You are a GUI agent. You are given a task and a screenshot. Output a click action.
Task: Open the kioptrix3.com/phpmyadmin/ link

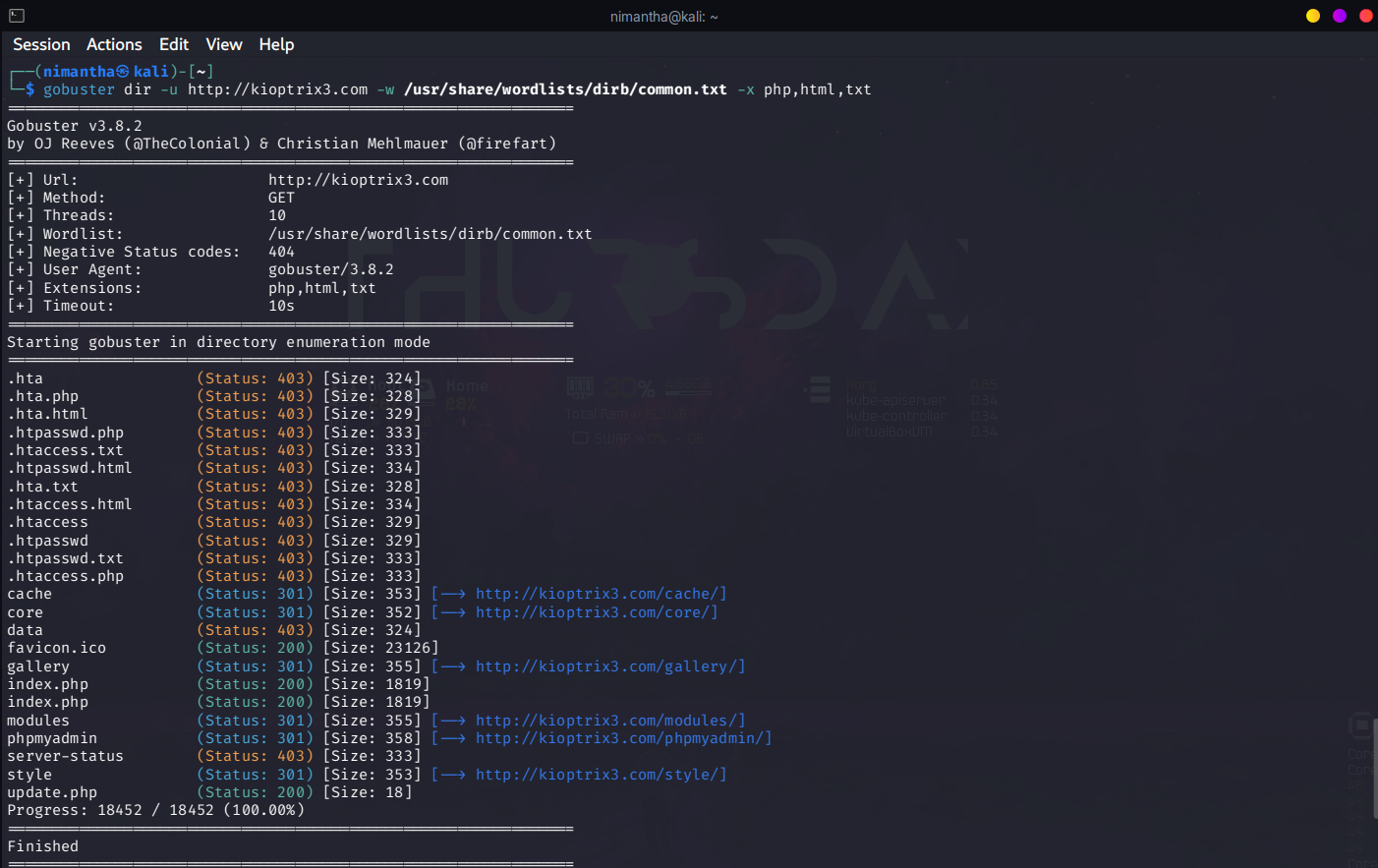click(x=623, y=738)
